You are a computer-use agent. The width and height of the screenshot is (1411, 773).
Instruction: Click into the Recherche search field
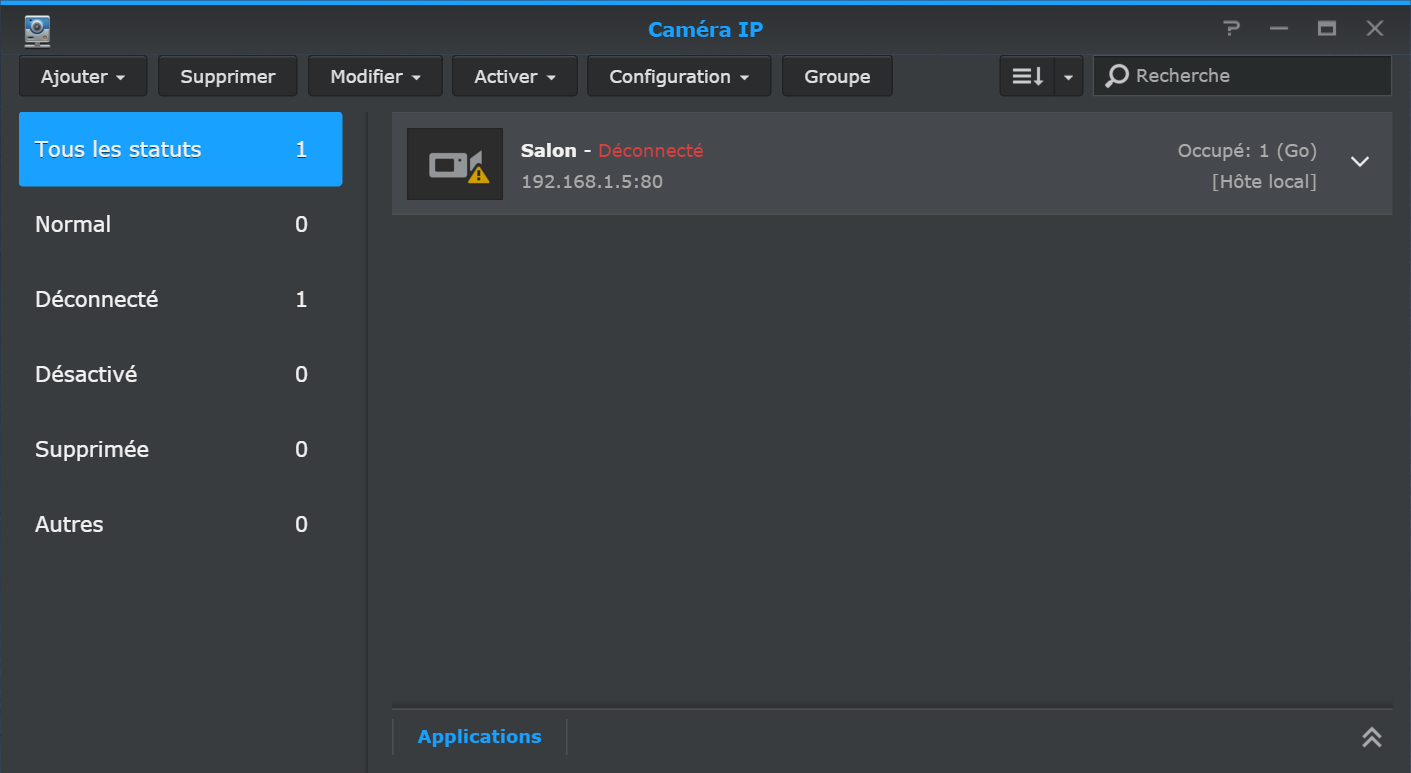[x=1242, y=76]
